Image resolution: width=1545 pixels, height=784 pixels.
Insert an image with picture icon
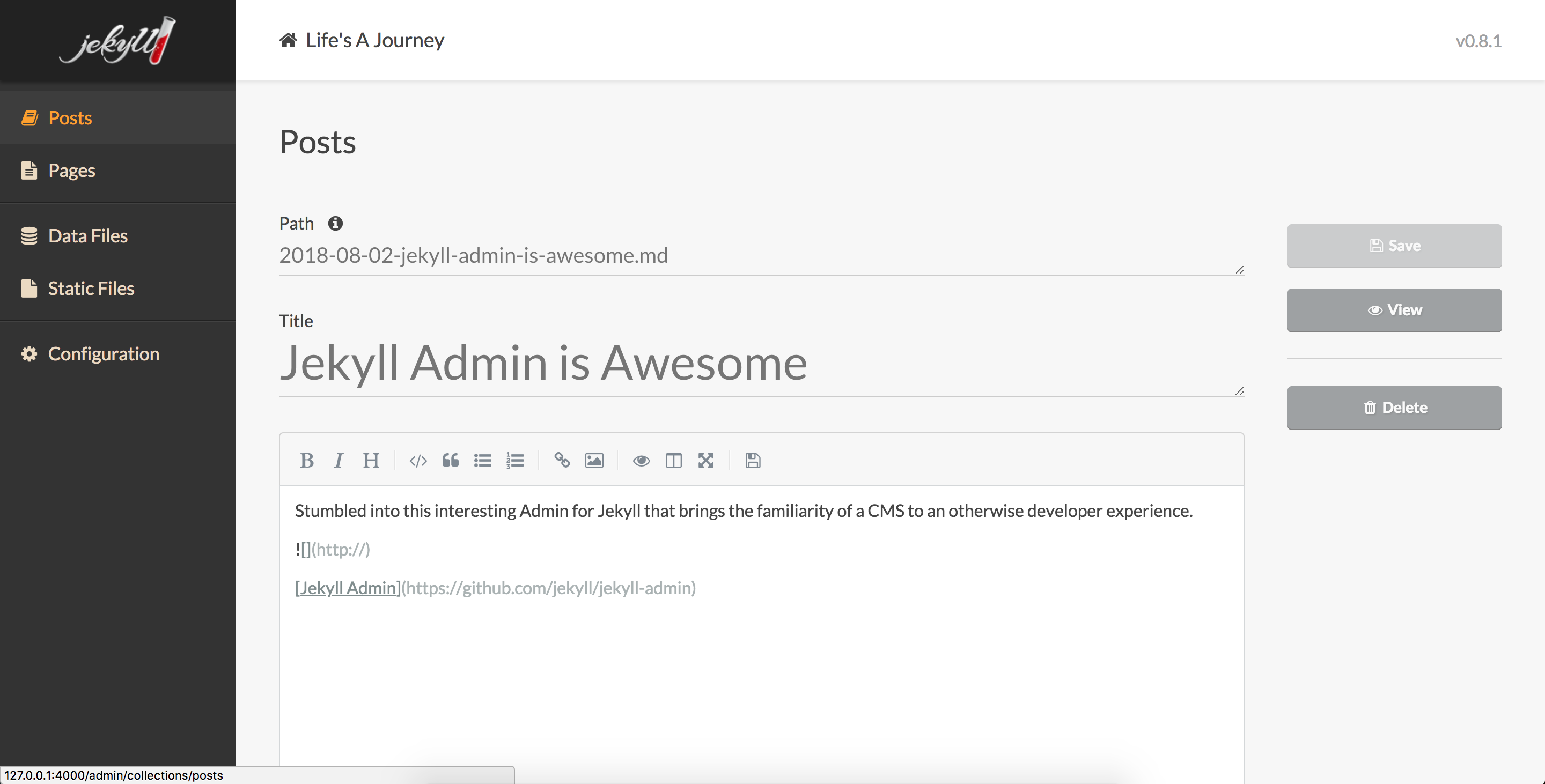click(x=594, y=460)
